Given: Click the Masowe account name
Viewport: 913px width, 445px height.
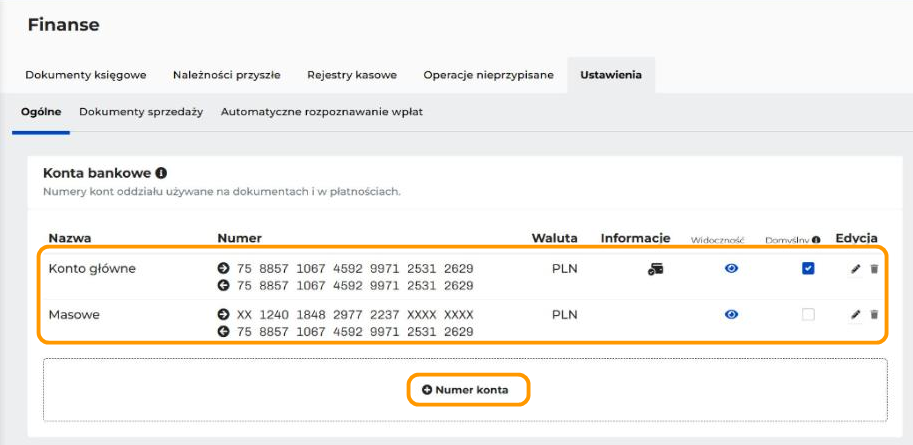Looking at the screenshot, I should (74, 315).
